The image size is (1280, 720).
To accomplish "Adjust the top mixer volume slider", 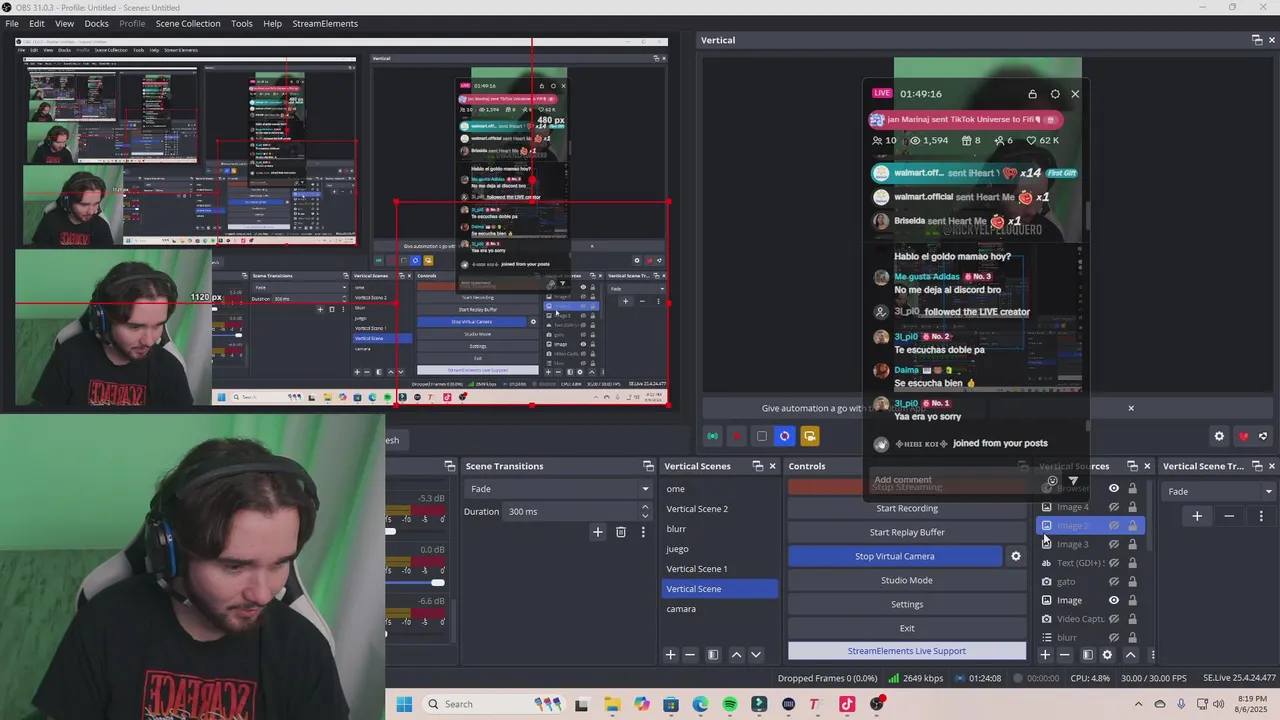I will coord(390,531).
